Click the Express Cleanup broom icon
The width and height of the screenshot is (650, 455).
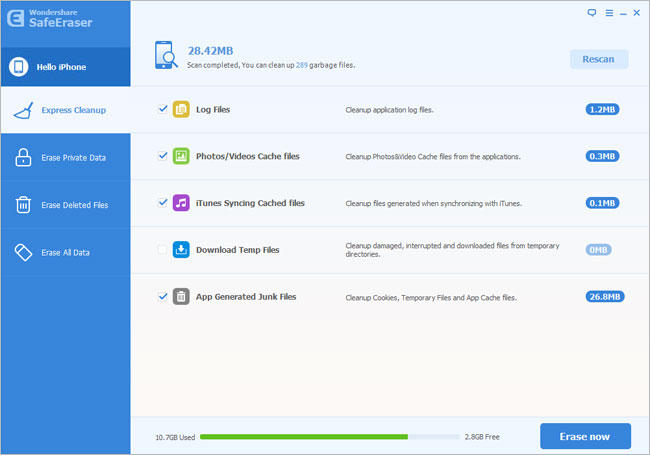click(x=24, y=110)
